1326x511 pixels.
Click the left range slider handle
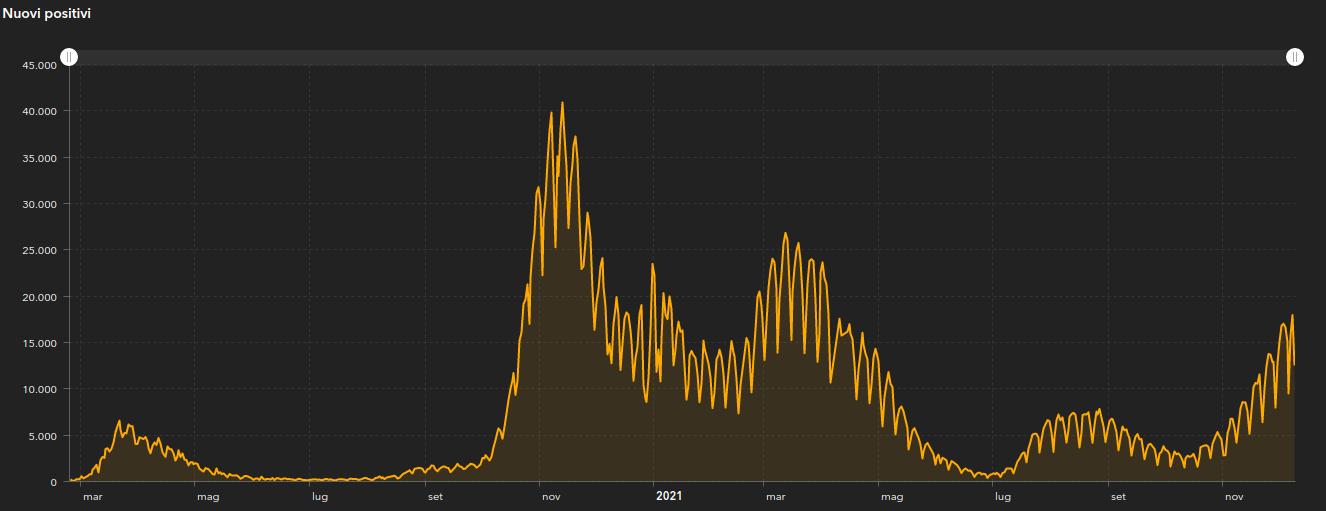68,57
